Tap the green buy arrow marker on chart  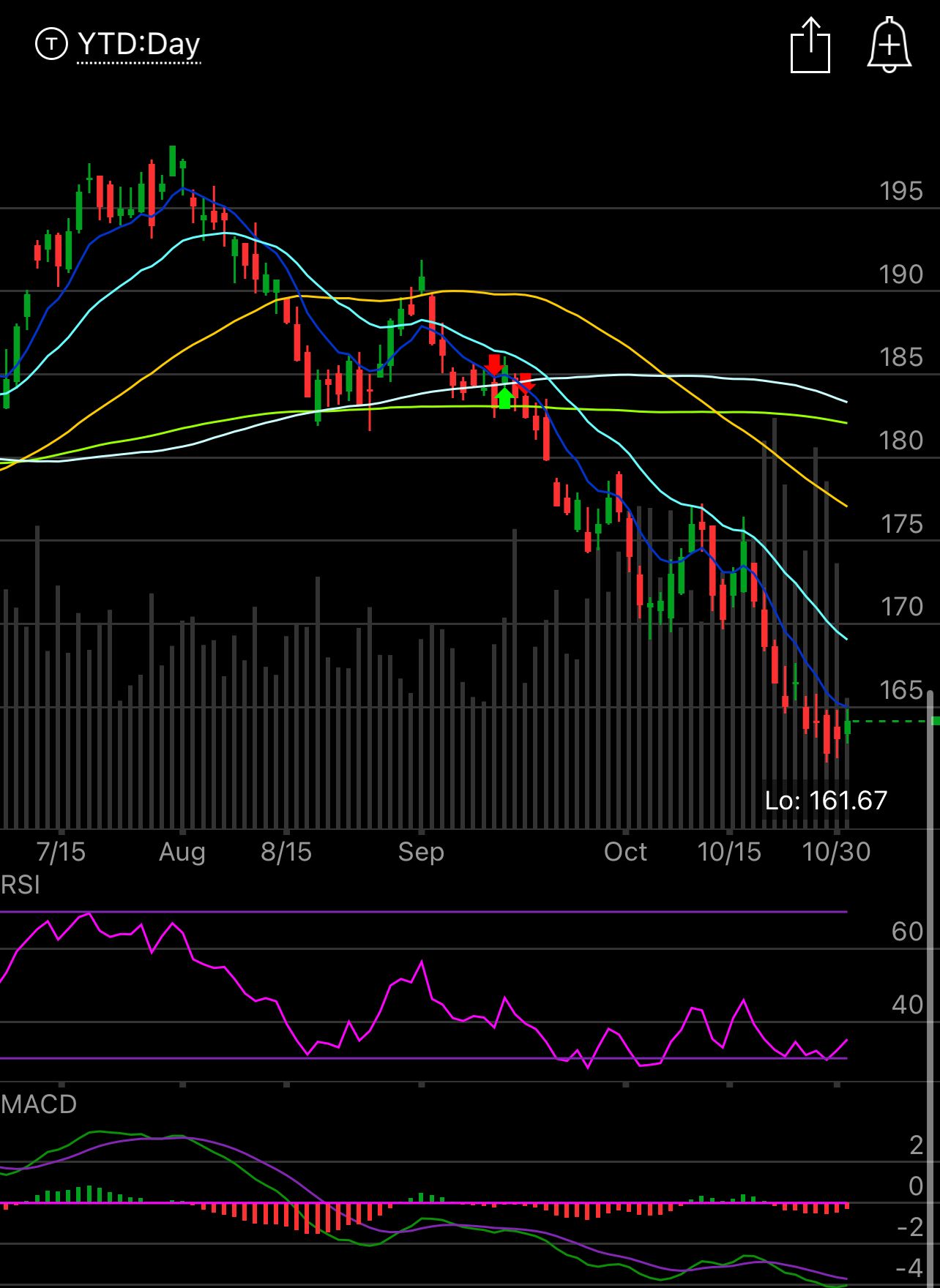[504, 398]
